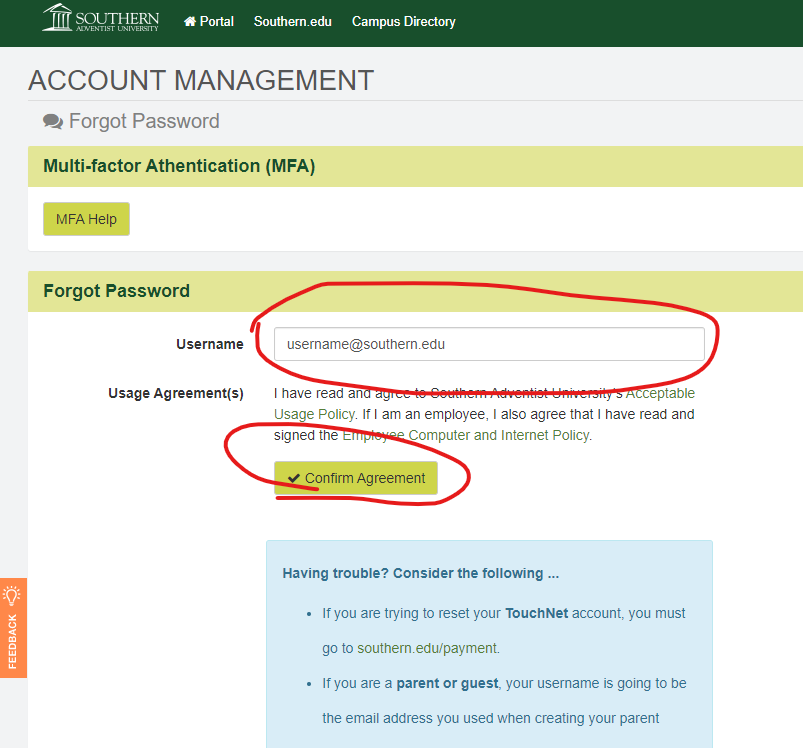Click the Usage Agreement(s) label

175,393
